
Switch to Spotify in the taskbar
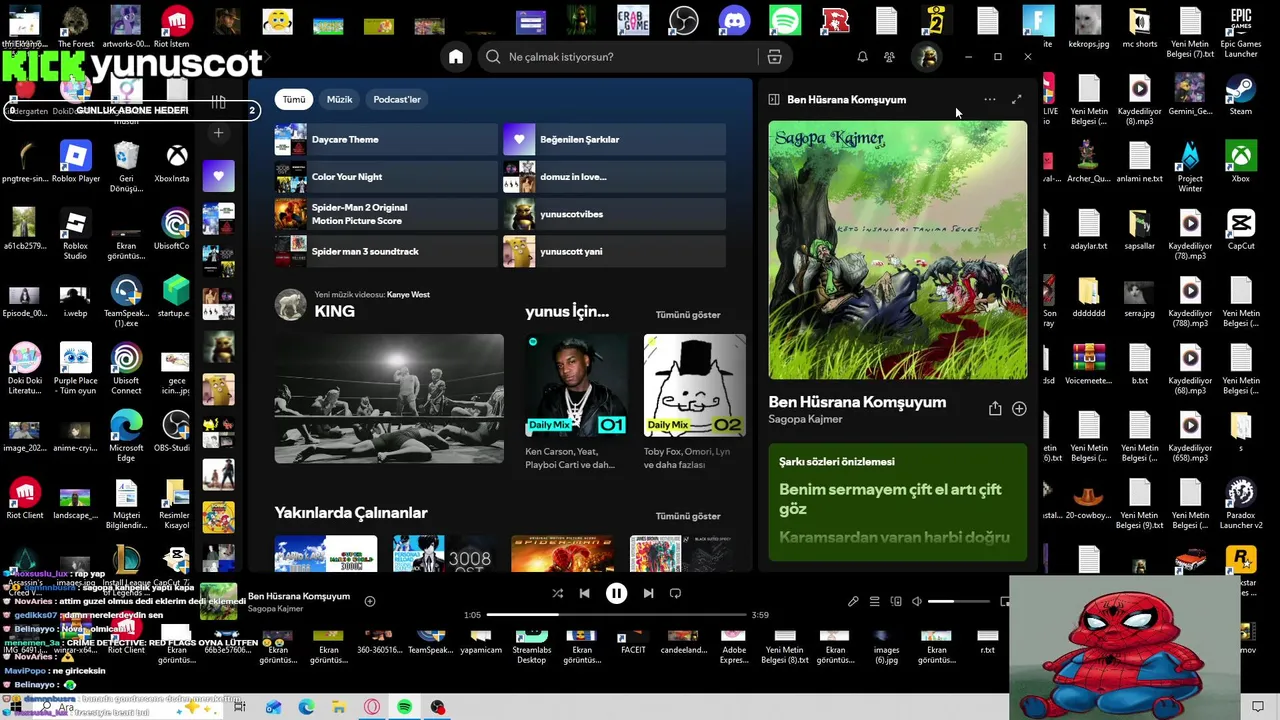[404, 707]
